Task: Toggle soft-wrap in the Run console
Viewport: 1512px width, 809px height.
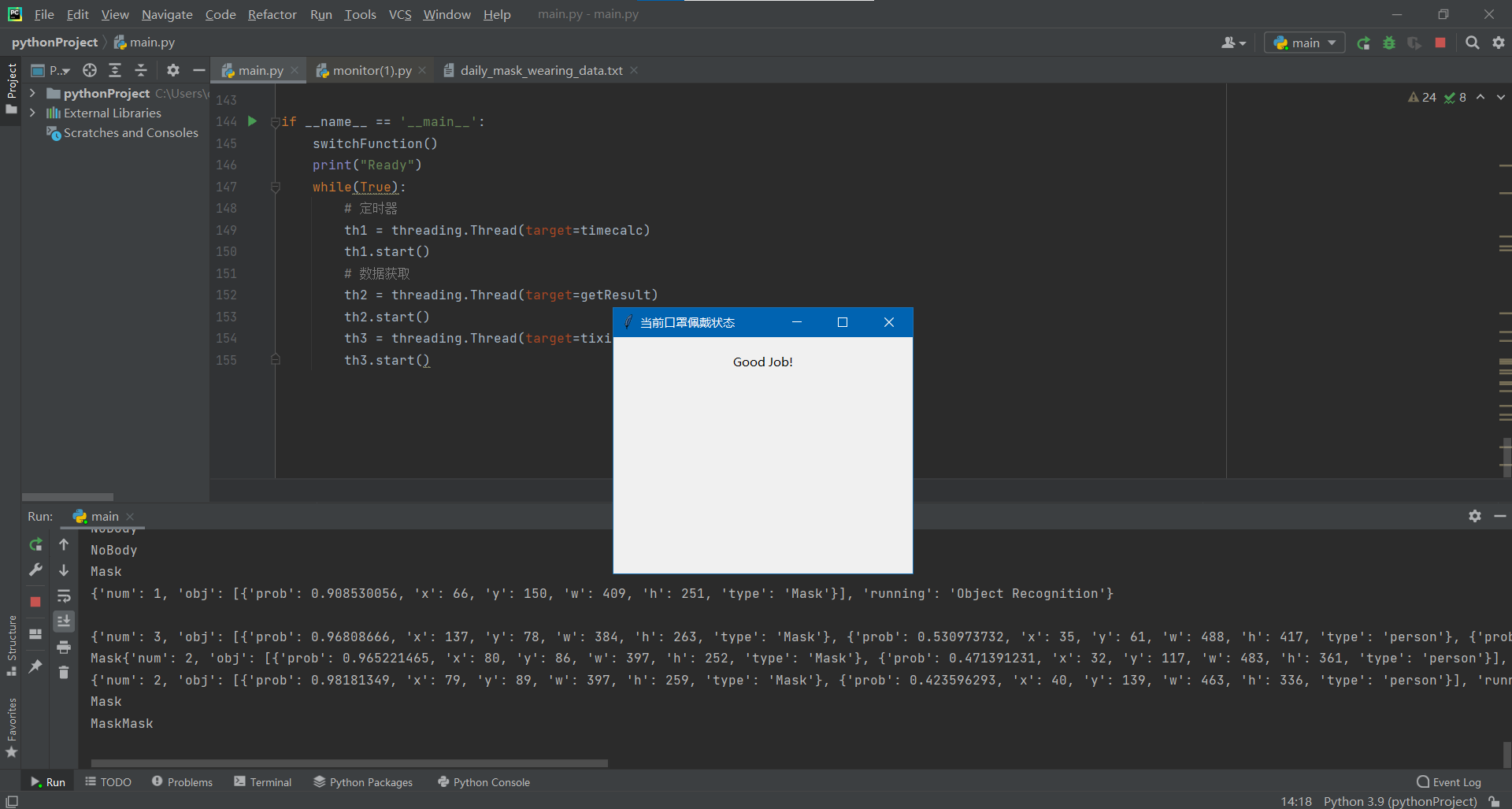Action: point(64,596)
